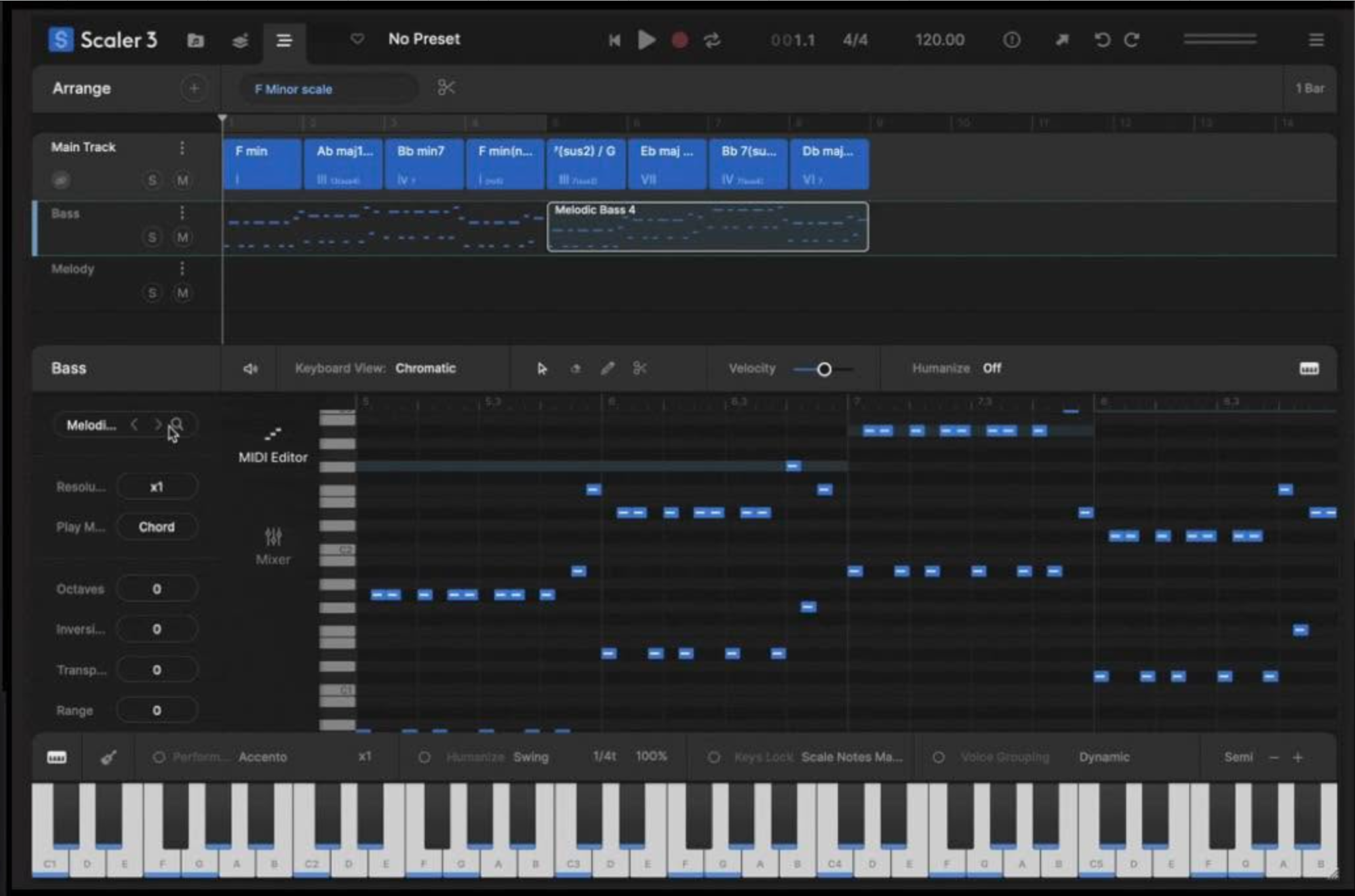Toggle keyboard icon in Bass editor header

[1308, 369]
